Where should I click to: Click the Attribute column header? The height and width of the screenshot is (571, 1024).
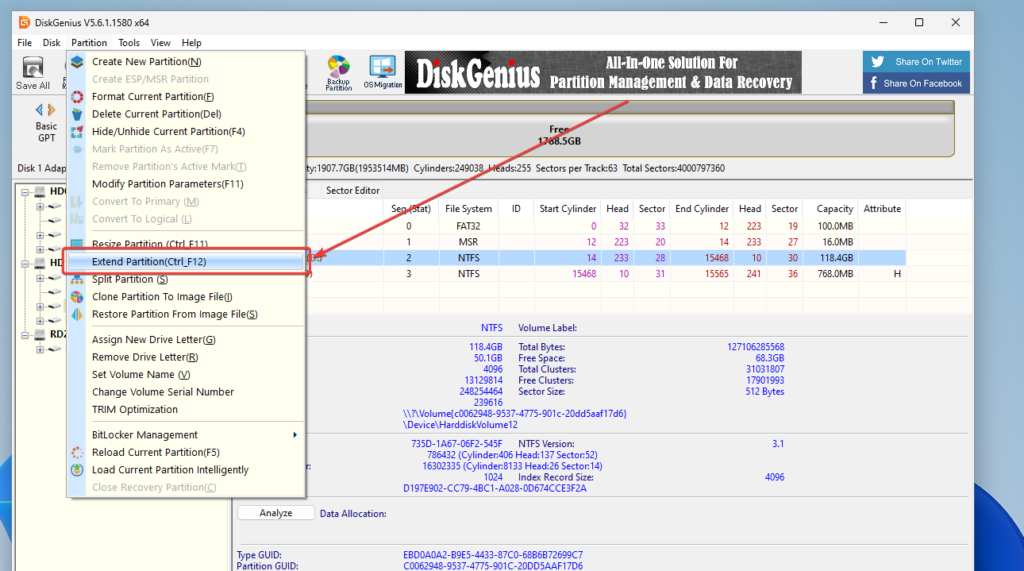click(x=882, y=208)
